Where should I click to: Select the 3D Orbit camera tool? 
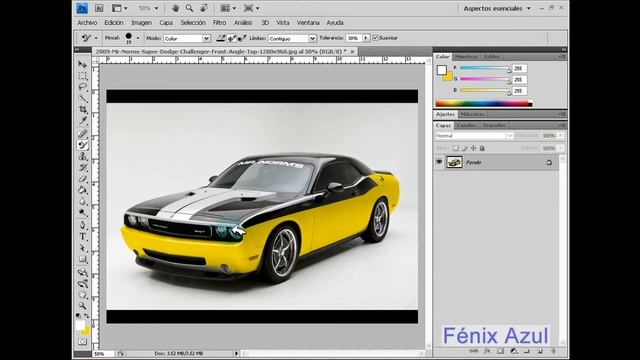[82, 283]
